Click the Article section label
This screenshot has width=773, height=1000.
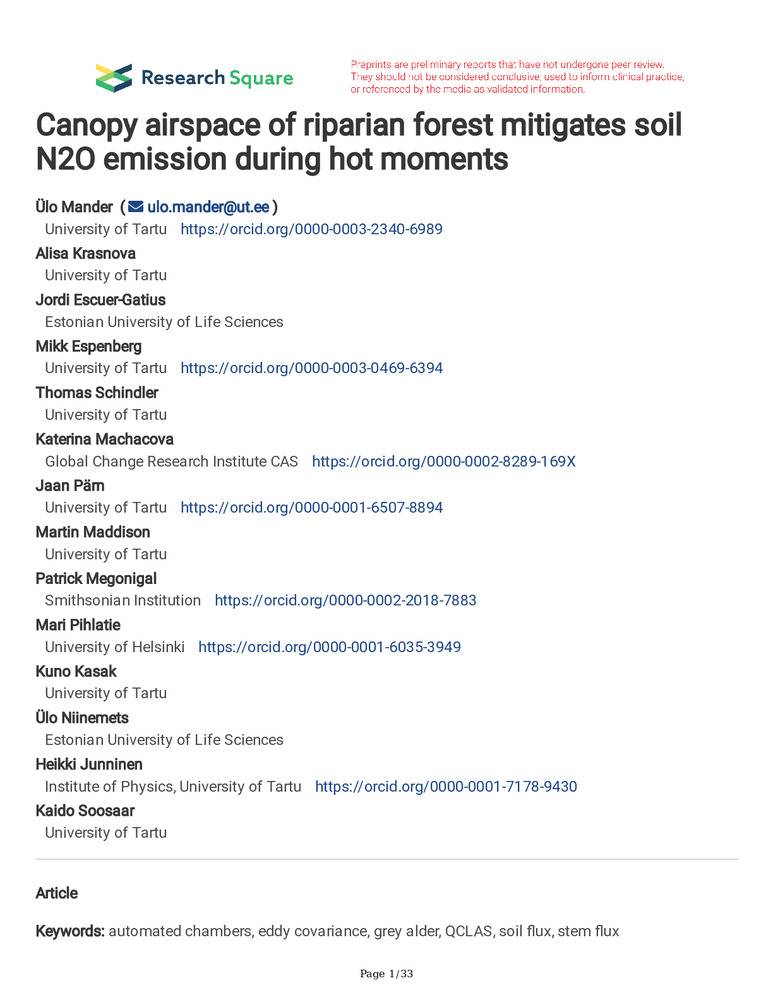coord(56,893)
